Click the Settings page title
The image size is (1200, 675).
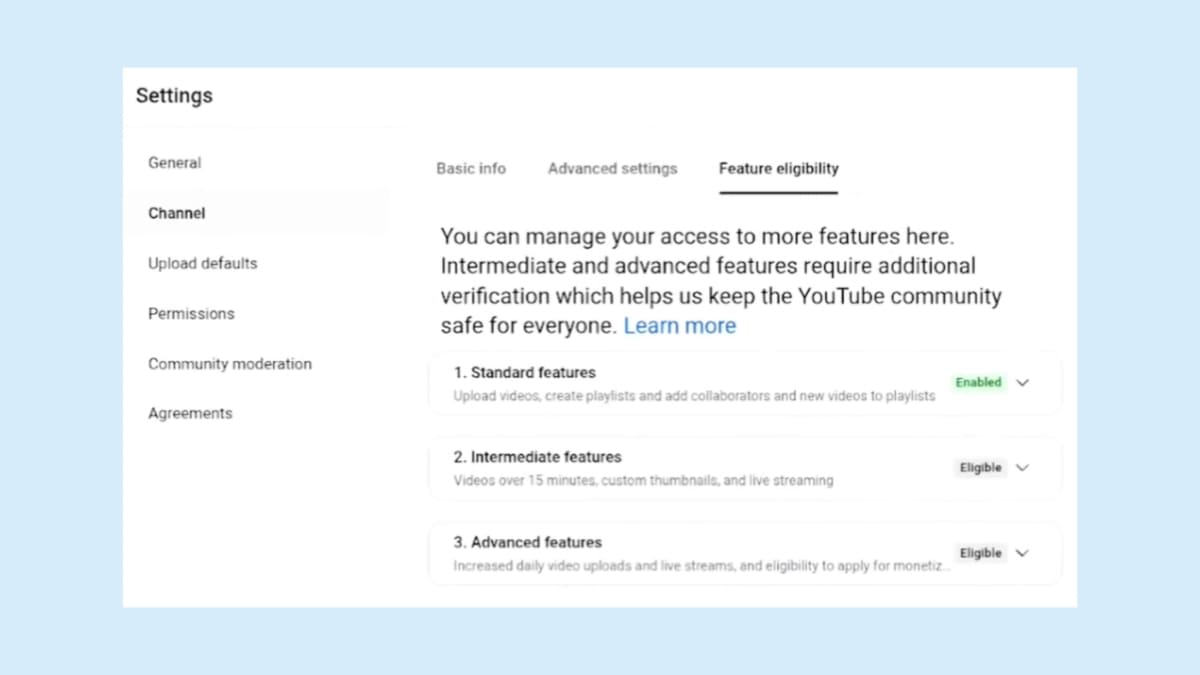(x=174, y=95)
